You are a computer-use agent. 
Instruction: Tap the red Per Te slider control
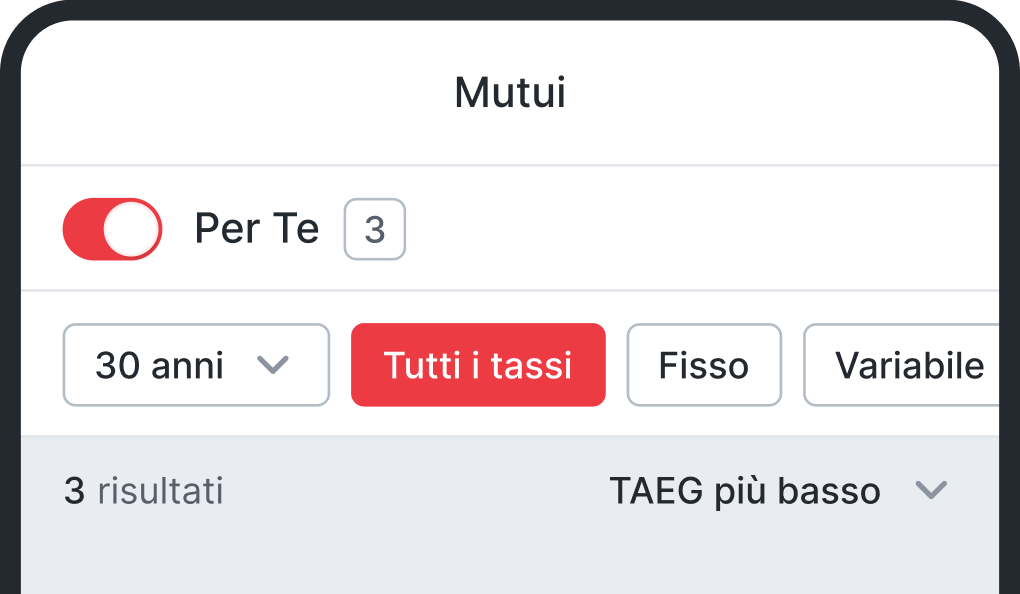(x=112, y=229)
